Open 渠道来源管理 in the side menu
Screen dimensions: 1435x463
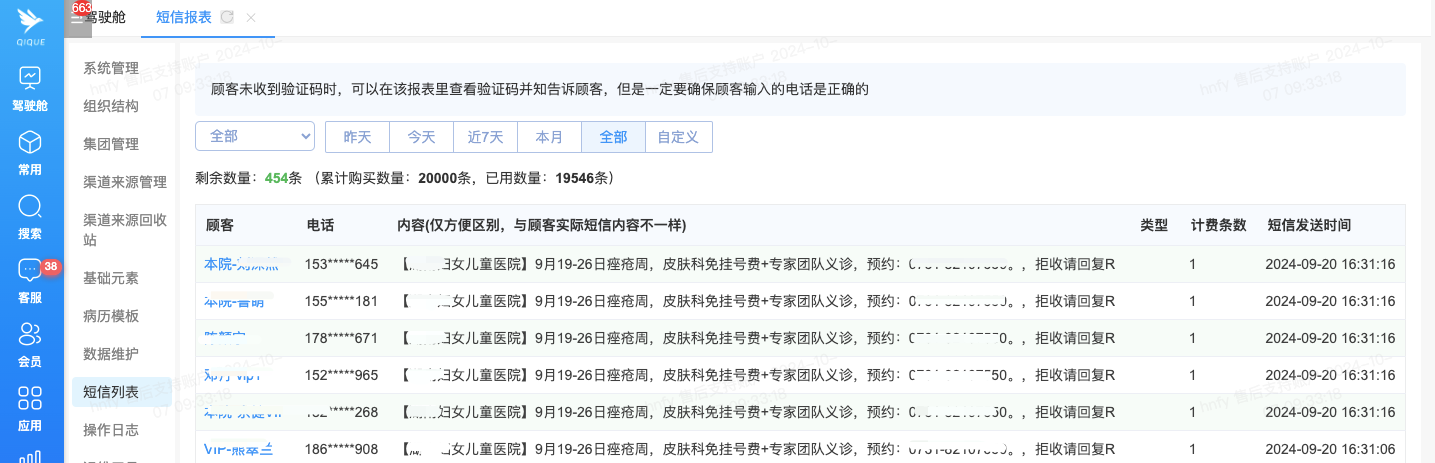click(125, 182)
